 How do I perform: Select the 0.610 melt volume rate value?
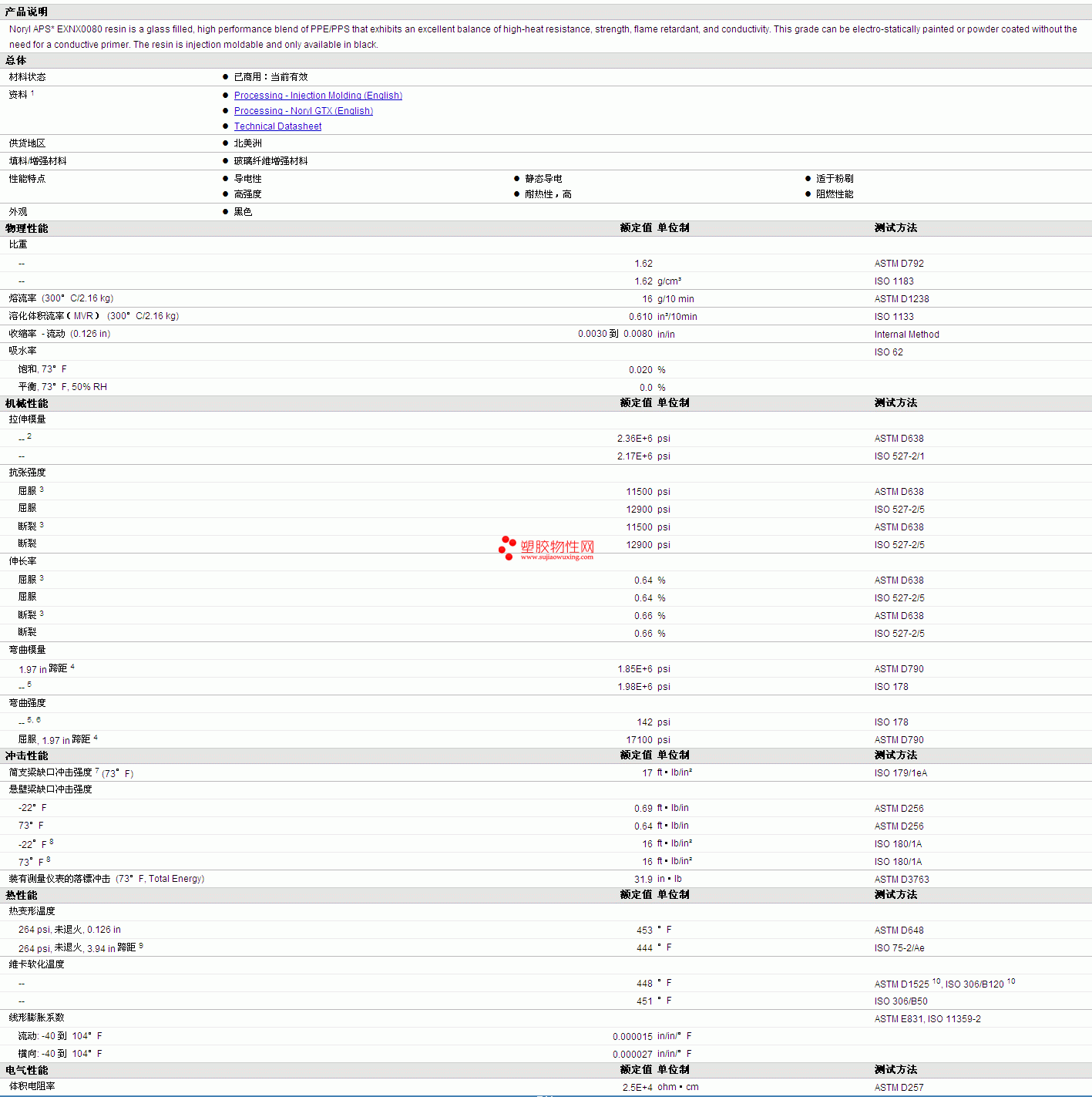point(640,317)
